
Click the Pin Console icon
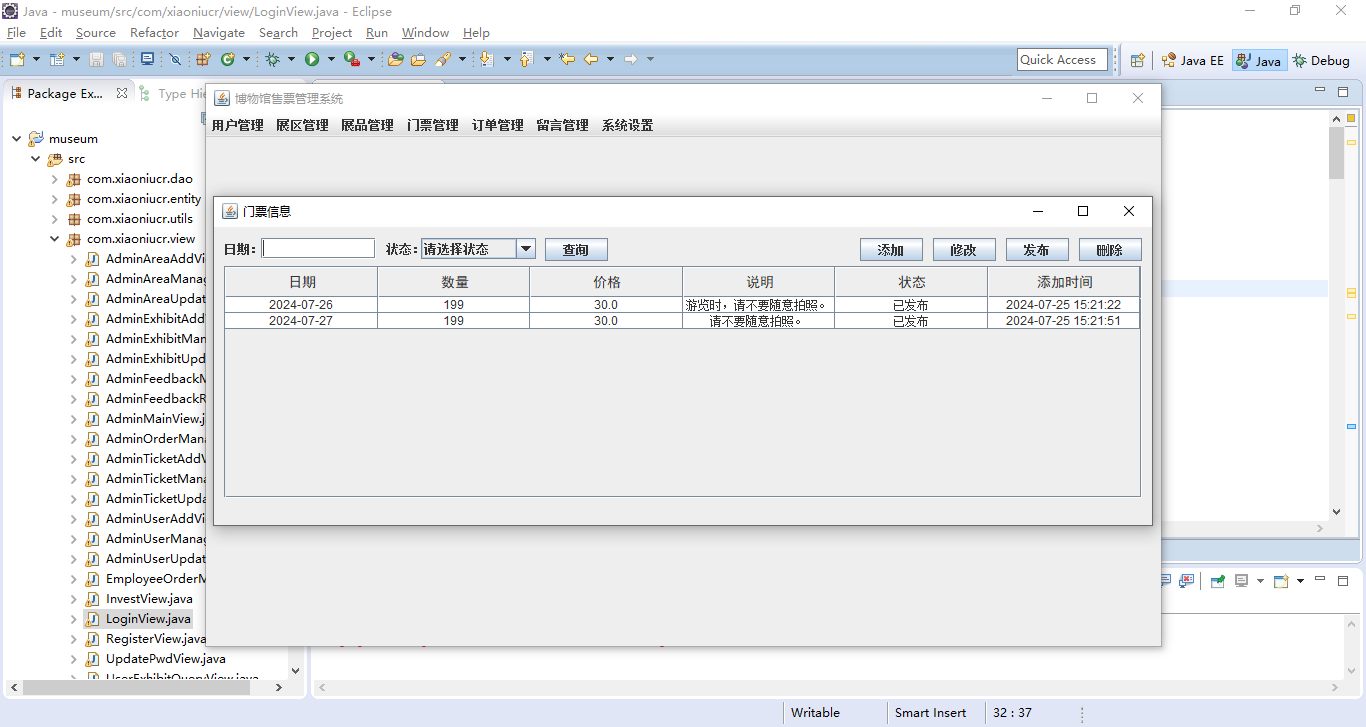pos(1218,581)
